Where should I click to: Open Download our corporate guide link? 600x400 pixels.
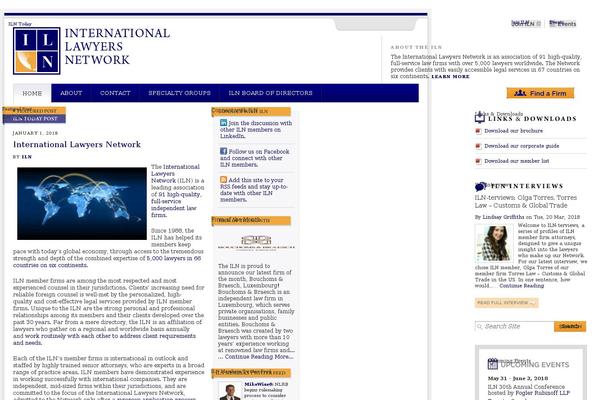pyautogui.click(x=522, y=146)
